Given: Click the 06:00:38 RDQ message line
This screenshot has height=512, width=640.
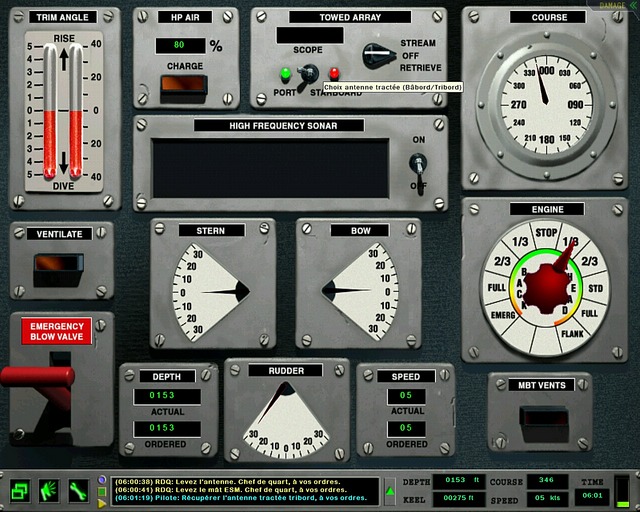Looking at the screenshot, I should [x=227, y=482].
